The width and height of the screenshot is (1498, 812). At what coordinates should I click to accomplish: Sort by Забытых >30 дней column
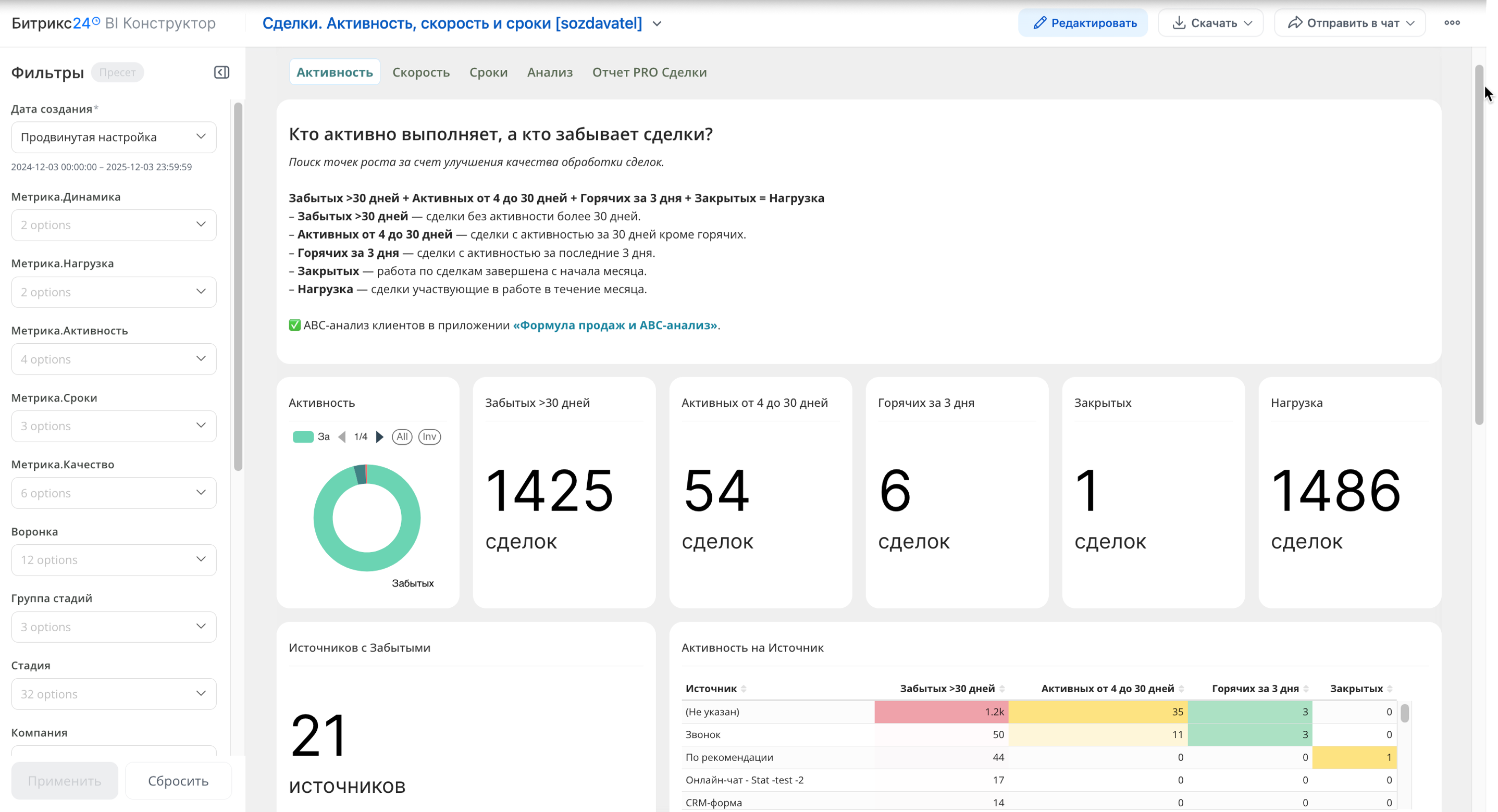click(1002, 689)
